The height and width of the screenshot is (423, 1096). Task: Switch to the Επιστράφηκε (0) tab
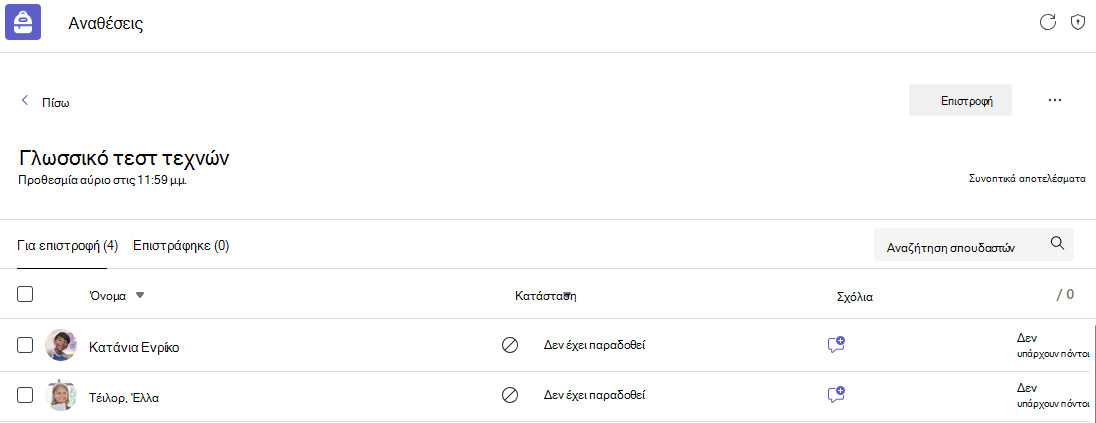pos(181,246)
